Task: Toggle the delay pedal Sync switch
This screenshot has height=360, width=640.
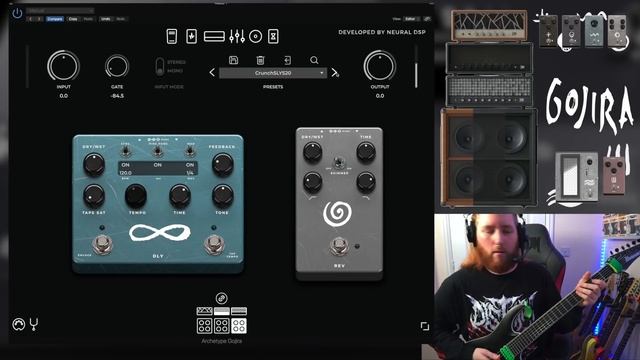Action: (125, 152)
